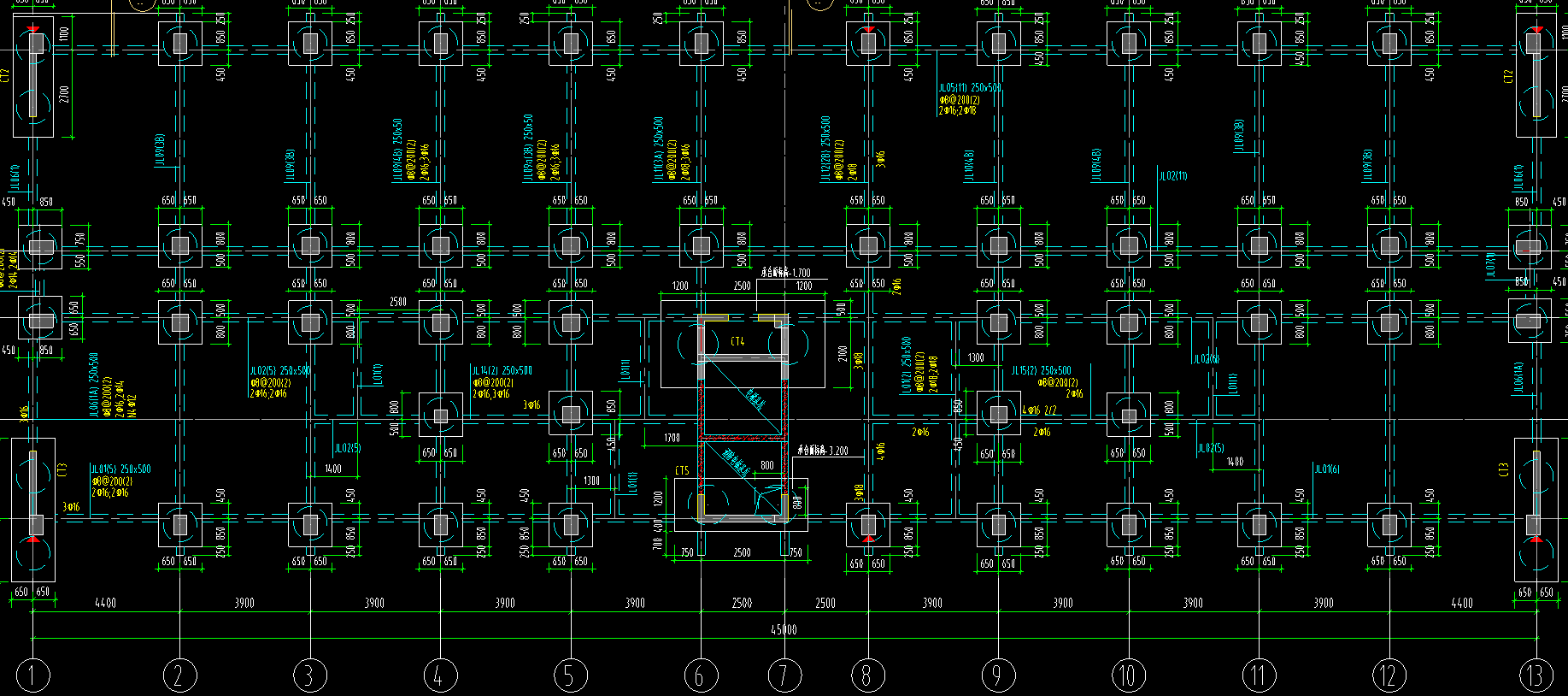Select the 45000 overall dimension text
This screenshot has width=1568, height=696.
pyautogui.click(x=784, y=629)
